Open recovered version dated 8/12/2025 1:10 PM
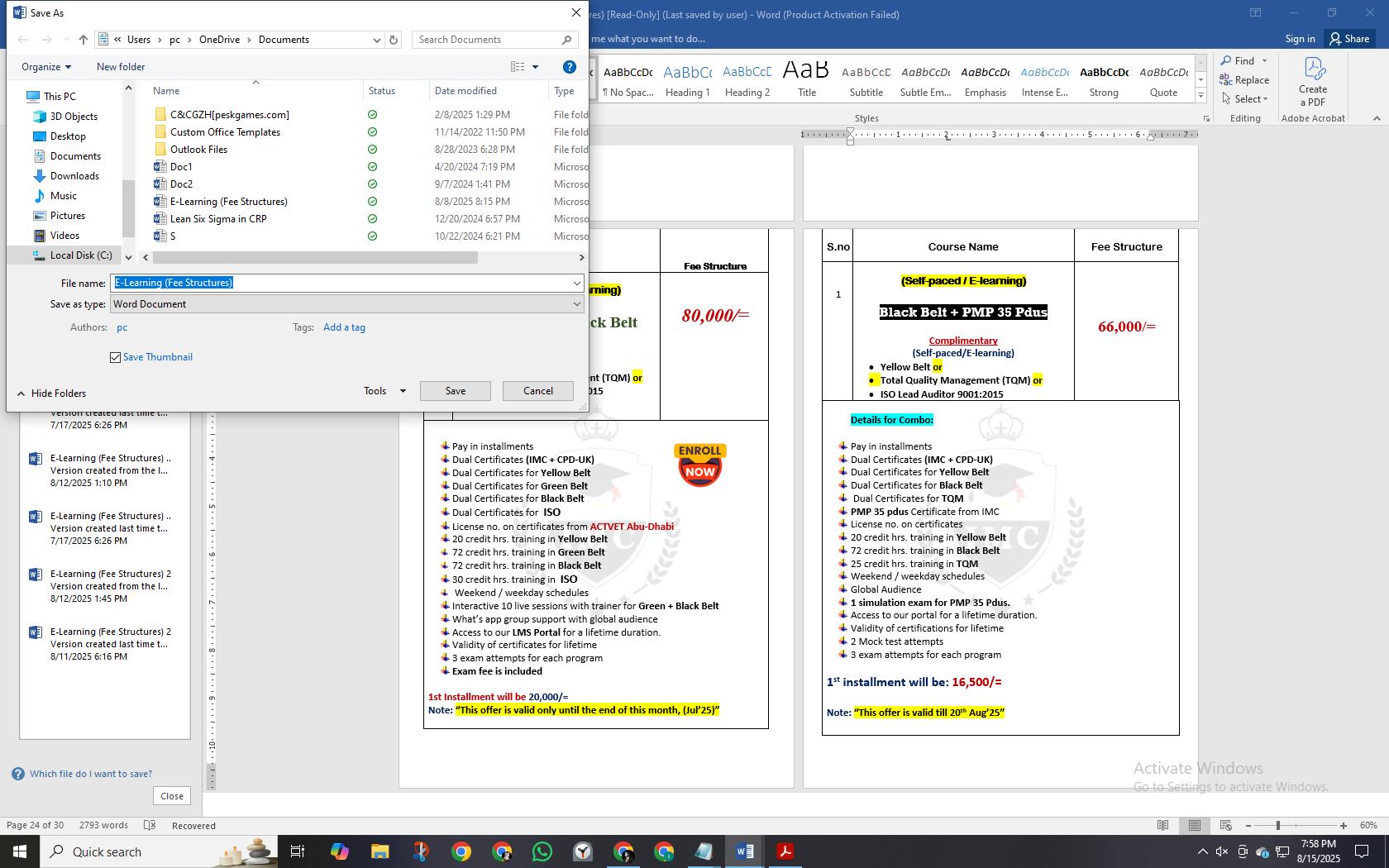Image resolution: width=1389 pixels, height=868 pixels. [105, 470]
